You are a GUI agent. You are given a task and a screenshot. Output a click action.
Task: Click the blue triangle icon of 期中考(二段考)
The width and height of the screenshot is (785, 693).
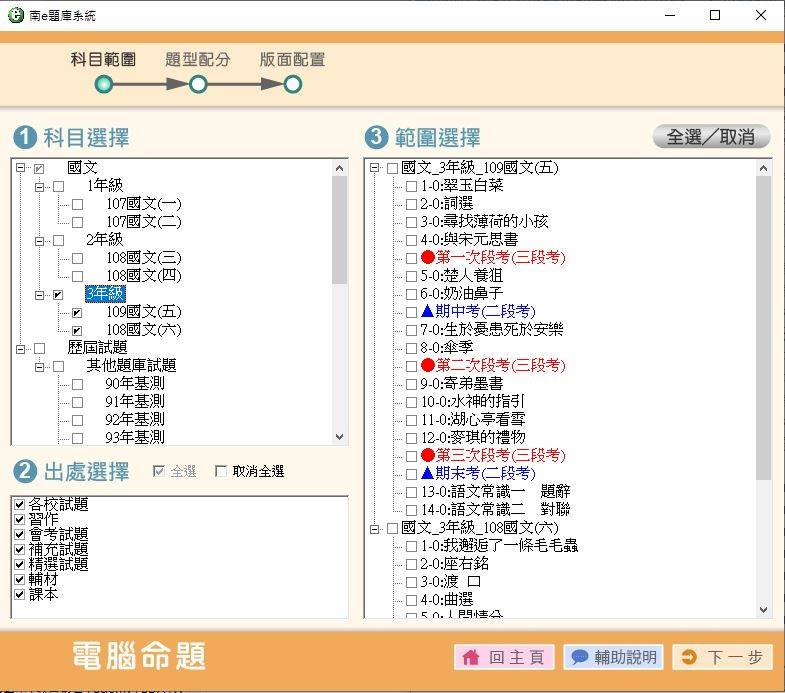pyautogui.click(x=428, y=311)
